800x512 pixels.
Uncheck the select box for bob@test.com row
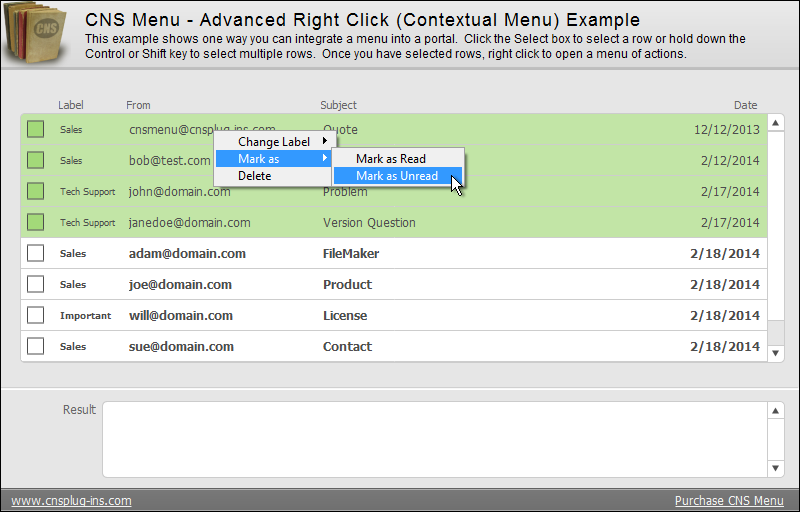click(x=36, y=160)
